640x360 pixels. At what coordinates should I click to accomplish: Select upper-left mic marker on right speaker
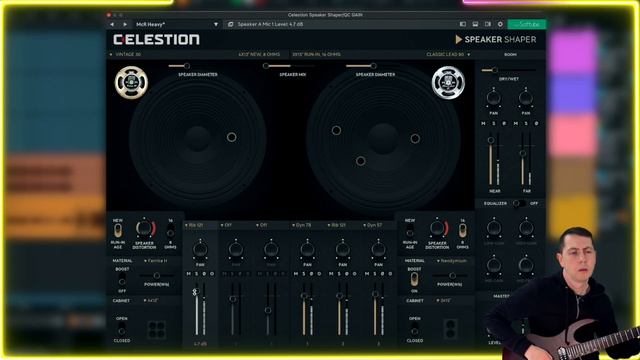tap(336, 130)
